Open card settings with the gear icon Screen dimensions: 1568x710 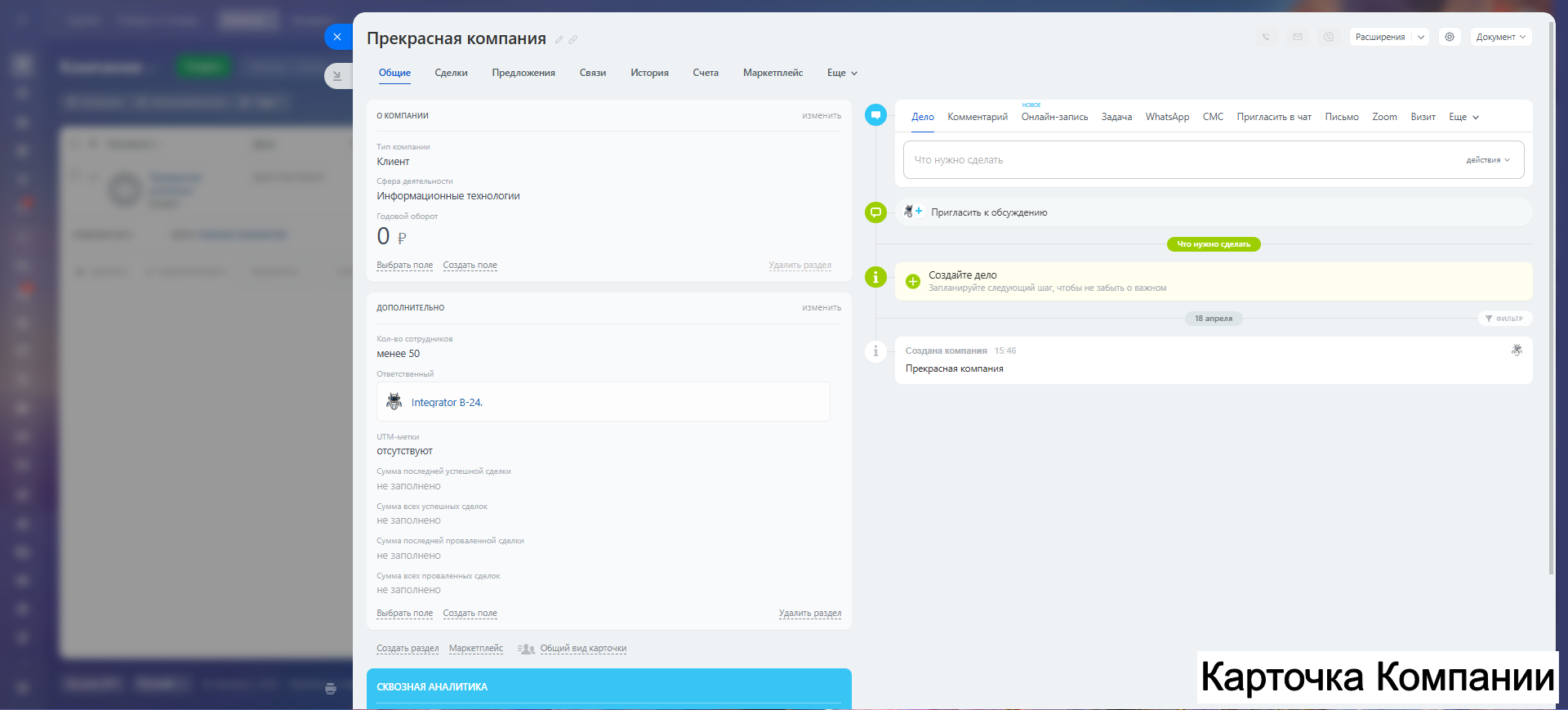pos(1450,37)
